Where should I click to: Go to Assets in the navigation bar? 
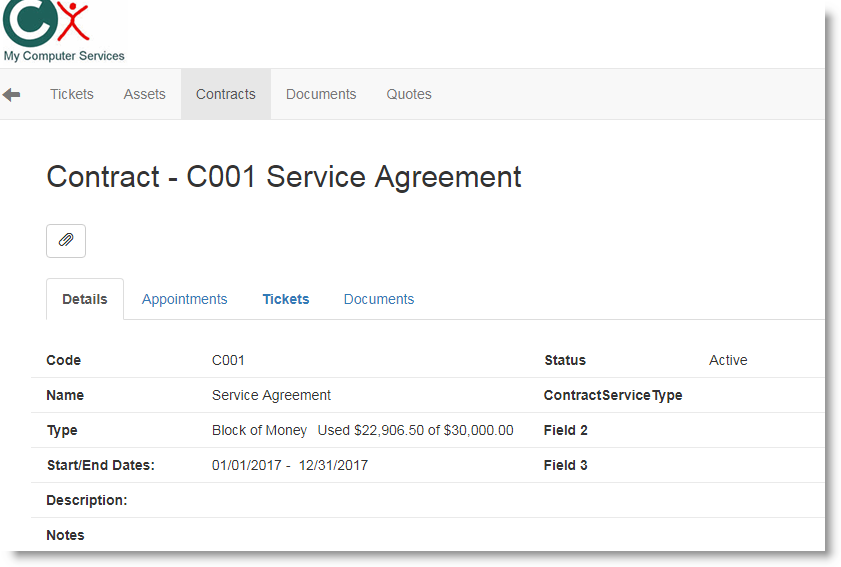click(145, 94)
